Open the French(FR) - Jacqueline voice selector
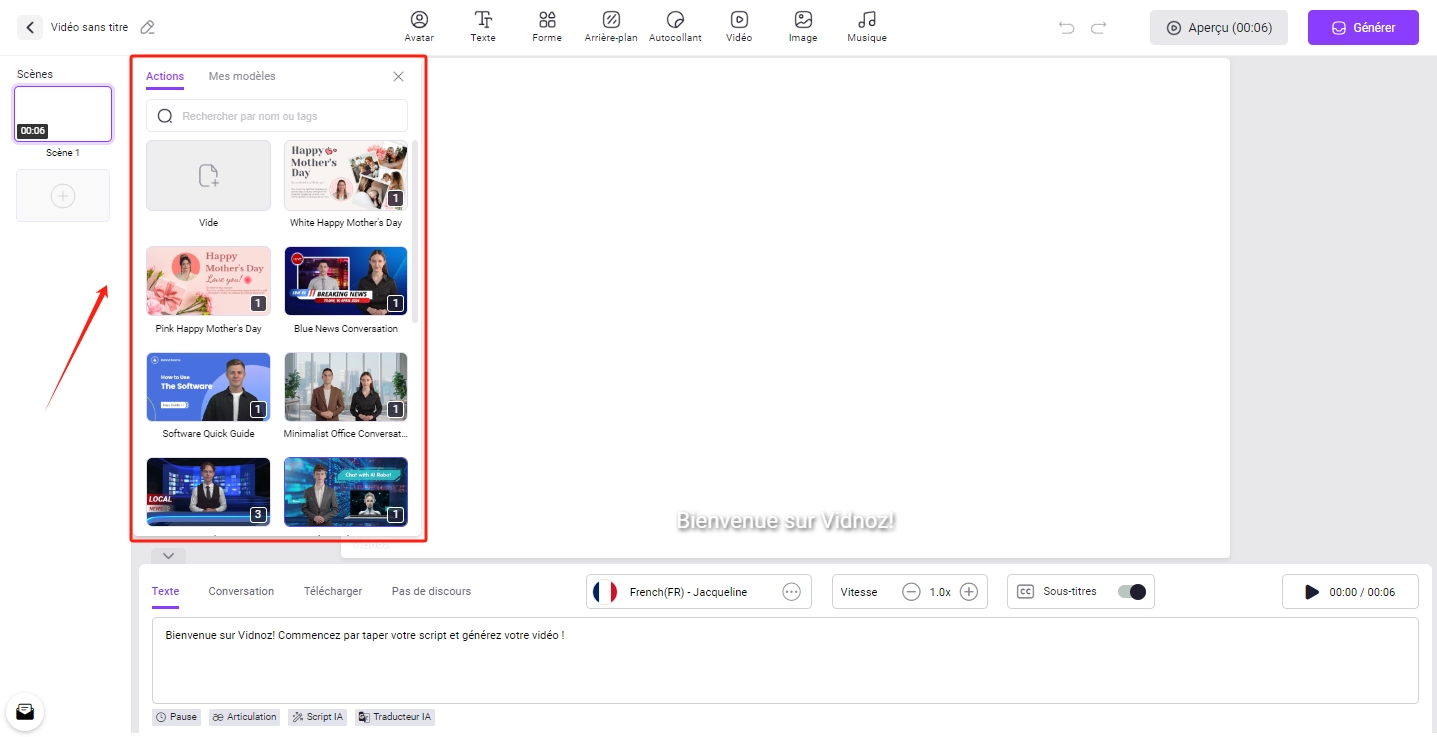 tap(699, 592)
